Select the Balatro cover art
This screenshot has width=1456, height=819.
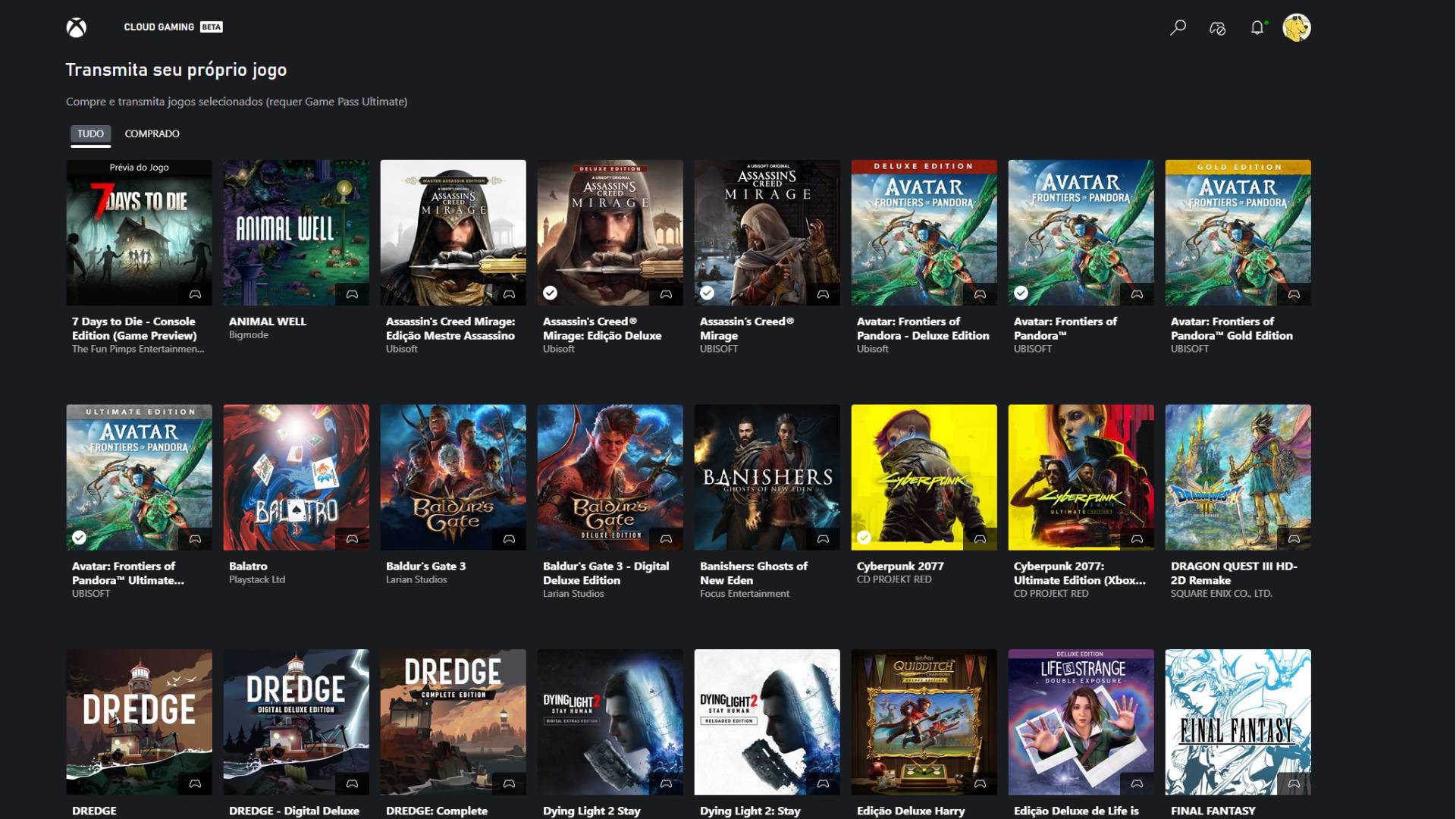296,477
